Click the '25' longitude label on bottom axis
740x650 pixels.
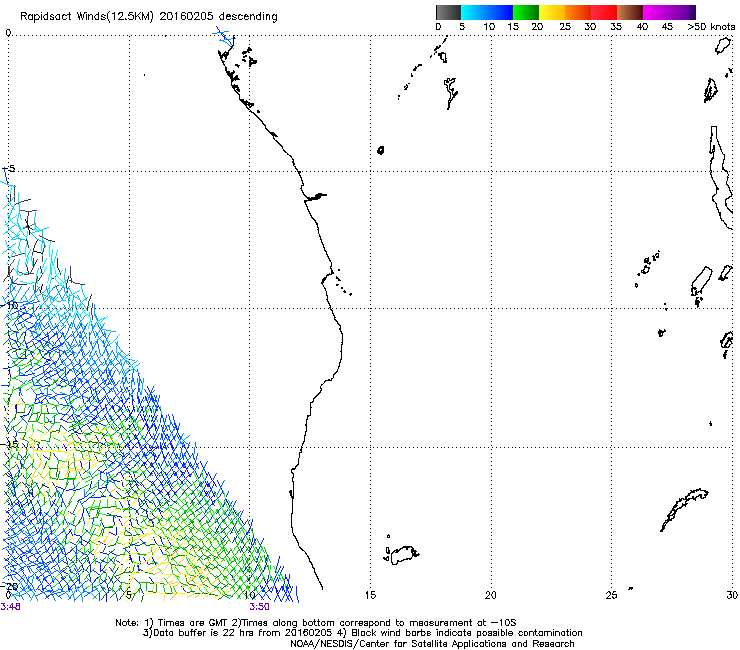coord(611,595)
